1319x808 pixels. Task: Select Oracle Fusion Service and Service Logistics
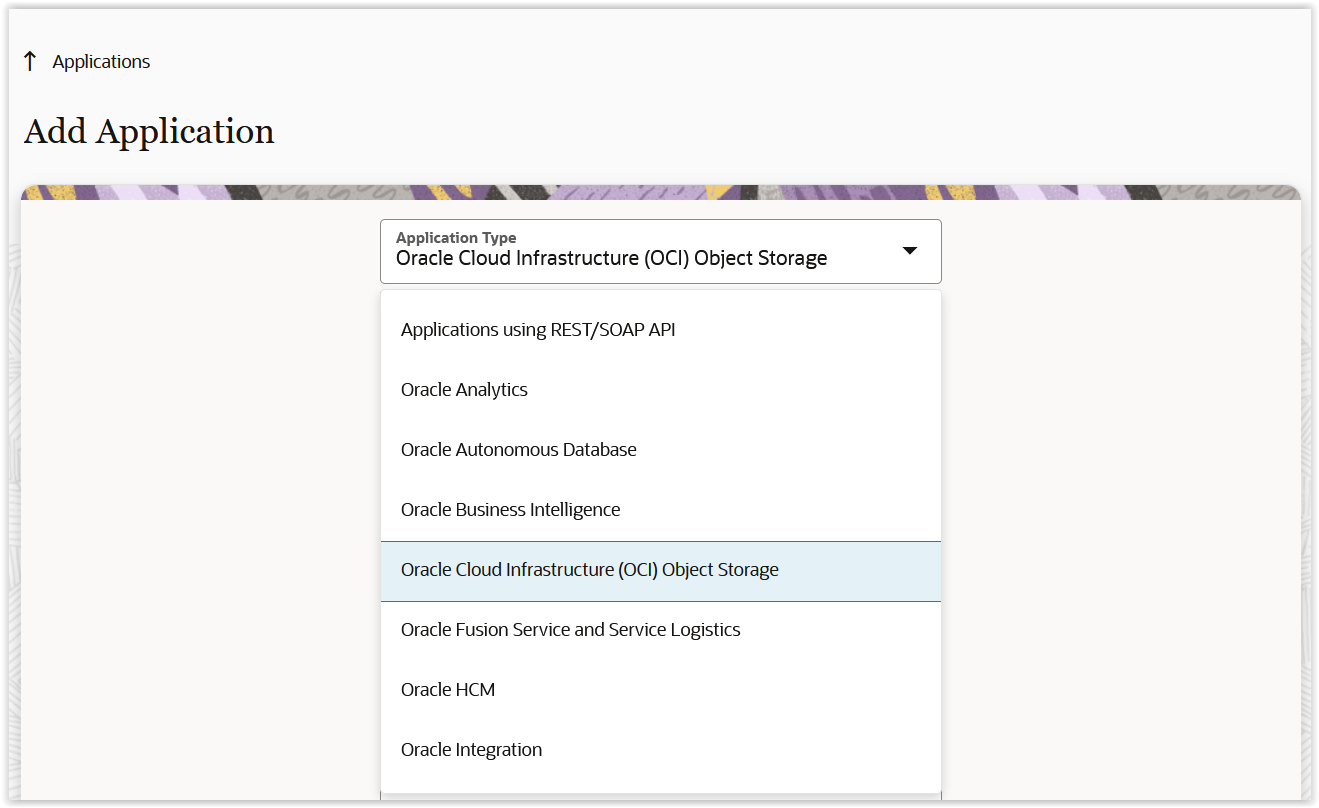tap(570, 630)
